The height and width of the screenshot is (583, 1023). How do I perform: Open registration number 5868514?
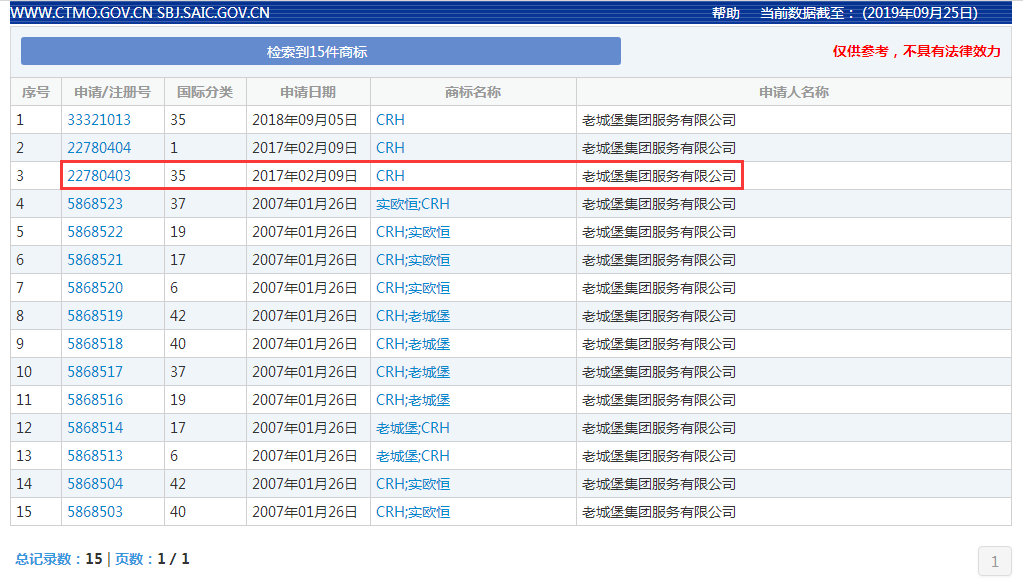[x=95, y=428]
